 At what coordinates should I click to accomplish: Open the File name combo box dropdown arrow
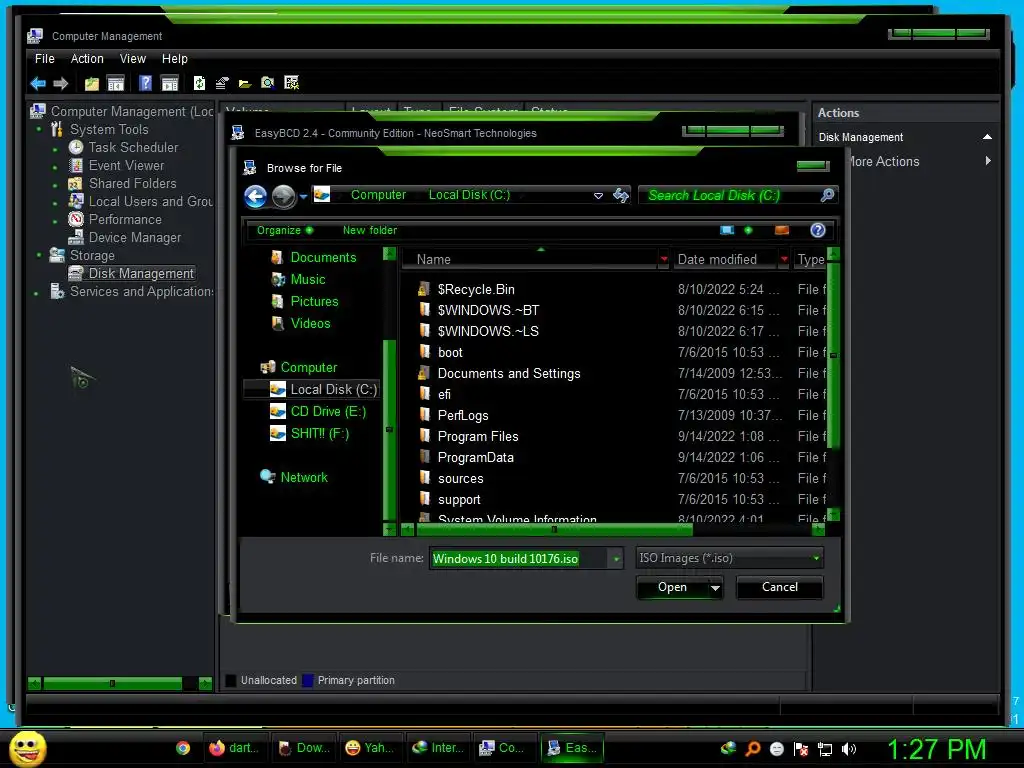pyautogui.click(x=616, y=559)
